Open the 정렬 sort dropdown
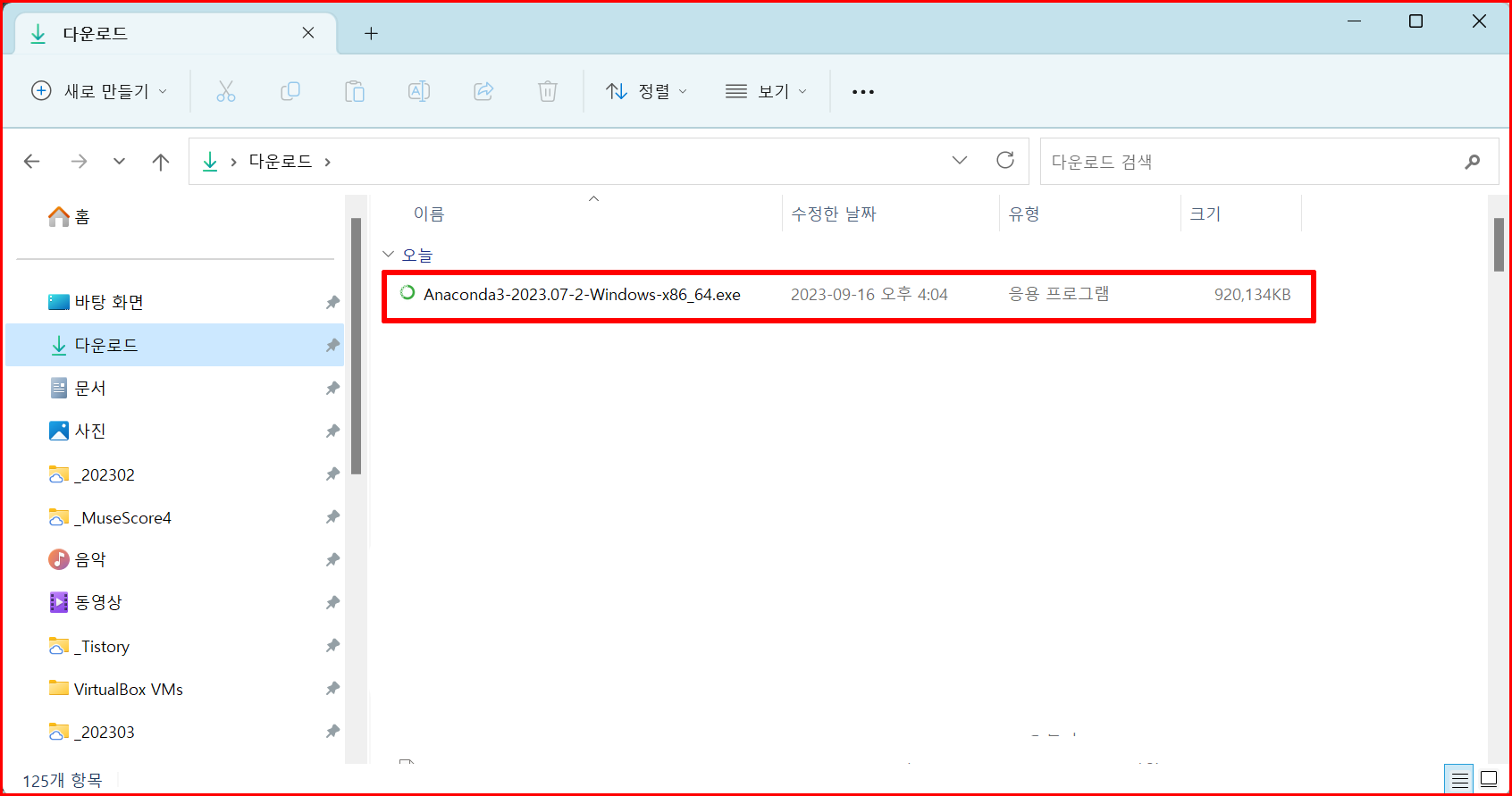 (x=647, y=91)
